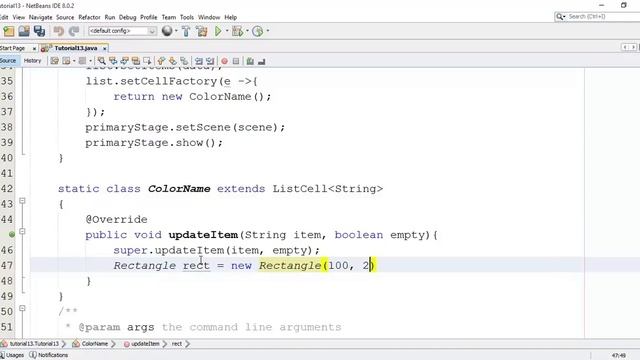This screenshot has height=360, width=640.
Task: Collapse updateItem method fold at line 45
Action: (x=22, y=231)
